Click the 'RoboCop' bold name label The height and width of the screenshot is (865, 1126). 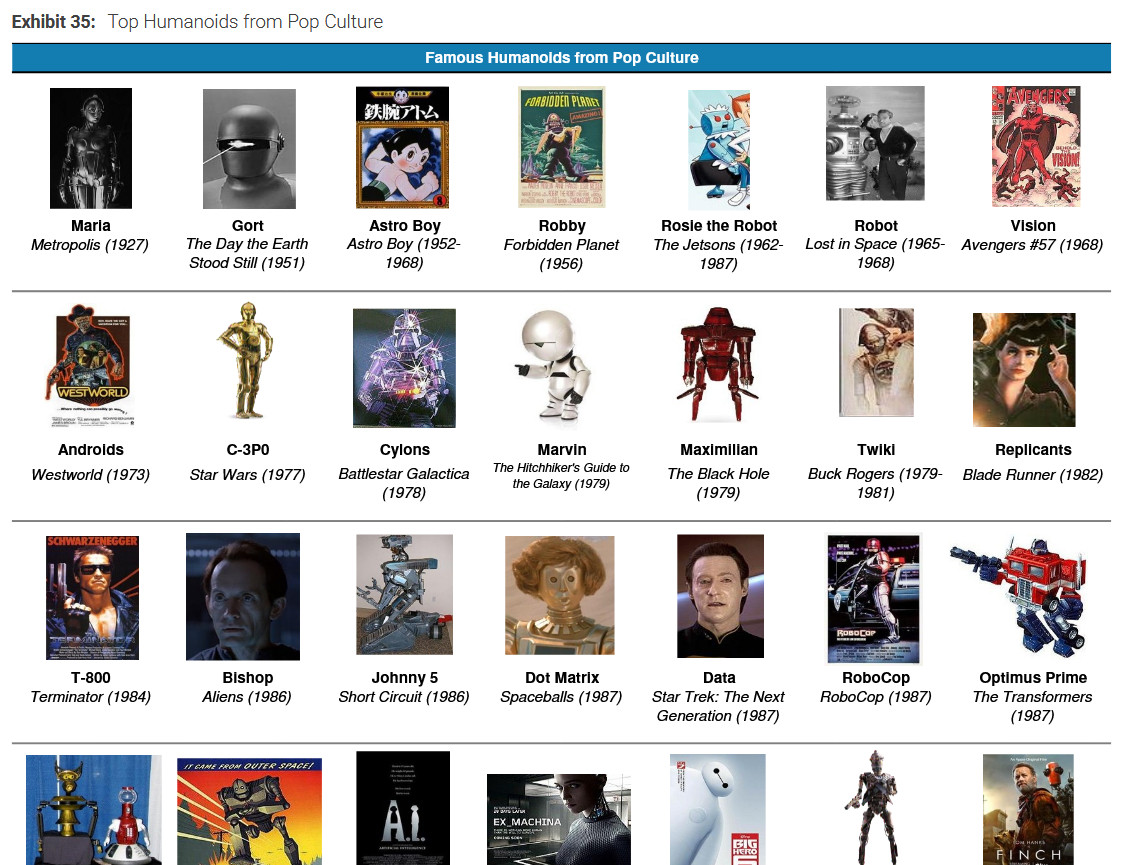[x=876, y=678]
